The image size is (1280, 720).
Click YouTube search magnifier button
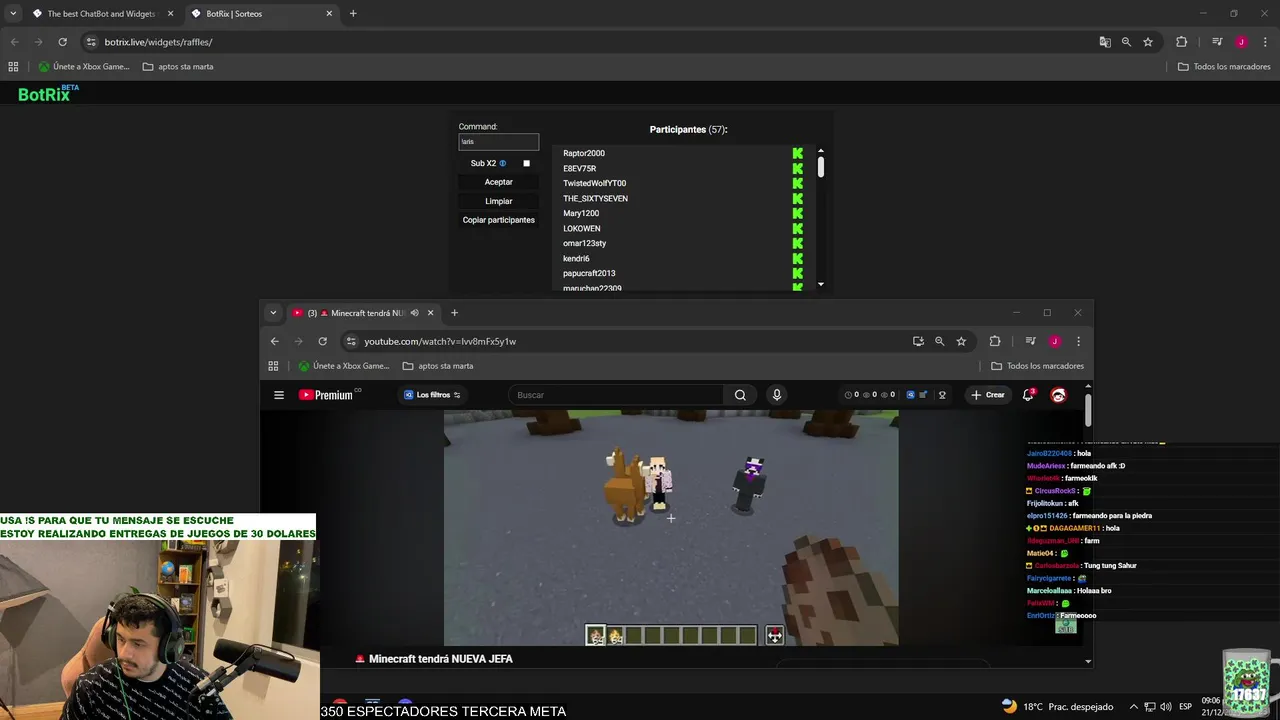[x=740, y=395]
